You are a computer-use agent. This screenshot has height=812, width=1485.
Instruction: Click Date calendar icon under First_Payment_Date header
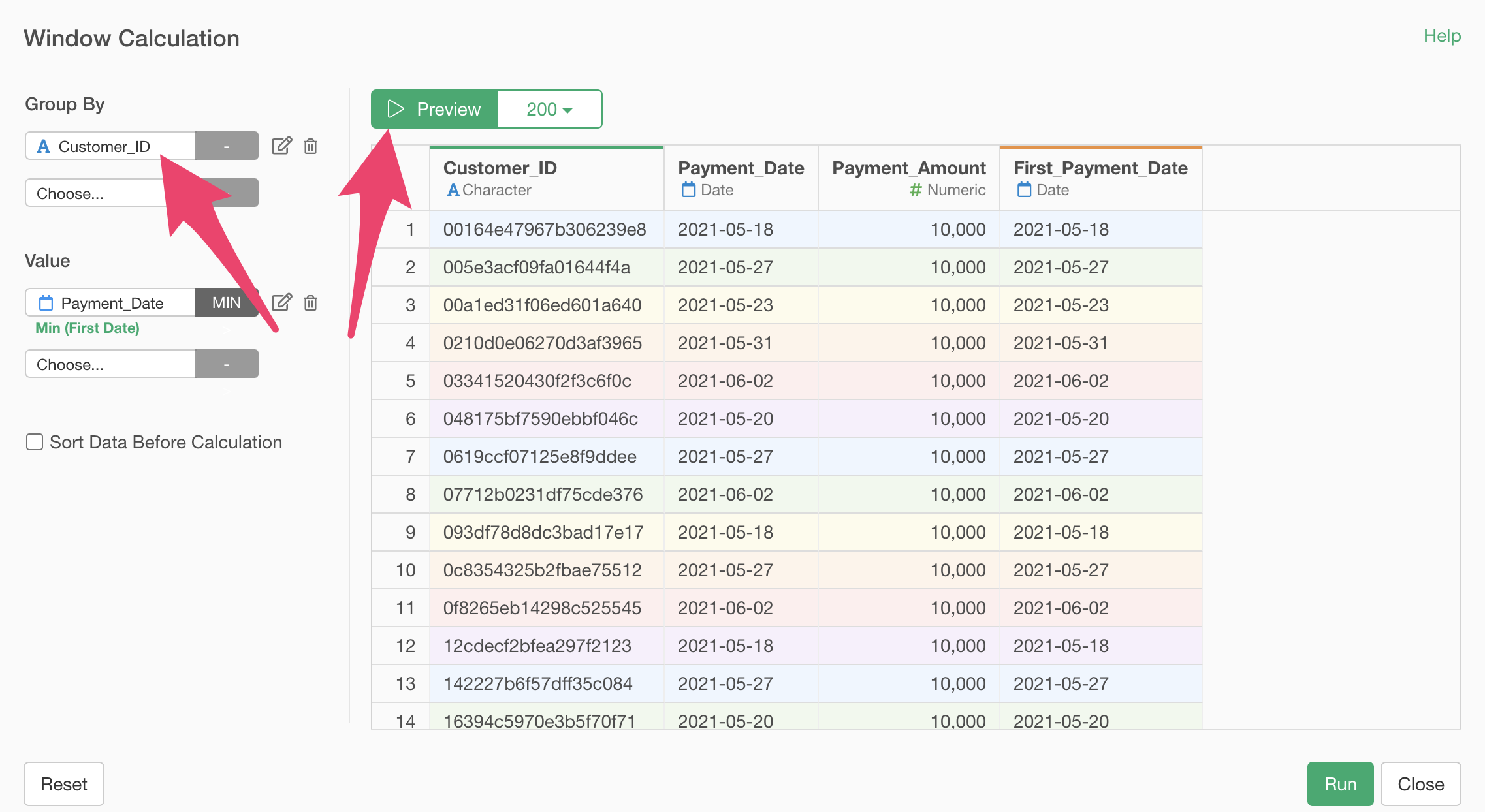click(x=1024, y=190)
